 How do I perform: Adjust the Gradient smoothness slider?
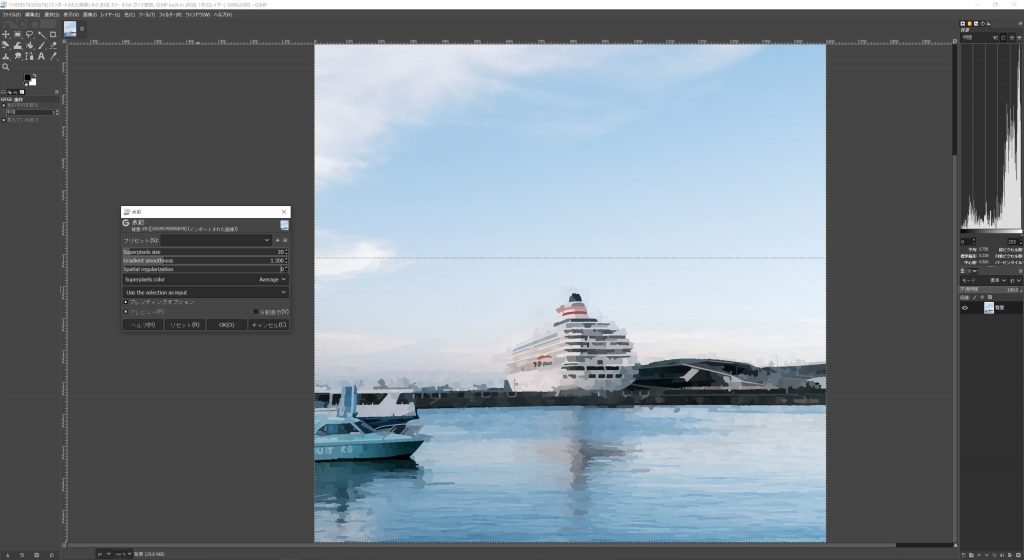(x=203, y=260)
